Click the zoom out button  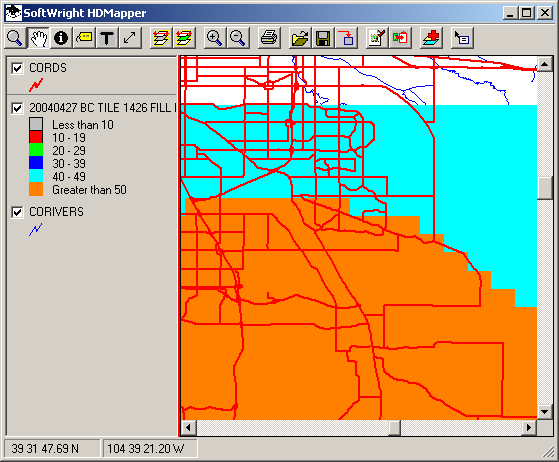[x=237, y=38]
